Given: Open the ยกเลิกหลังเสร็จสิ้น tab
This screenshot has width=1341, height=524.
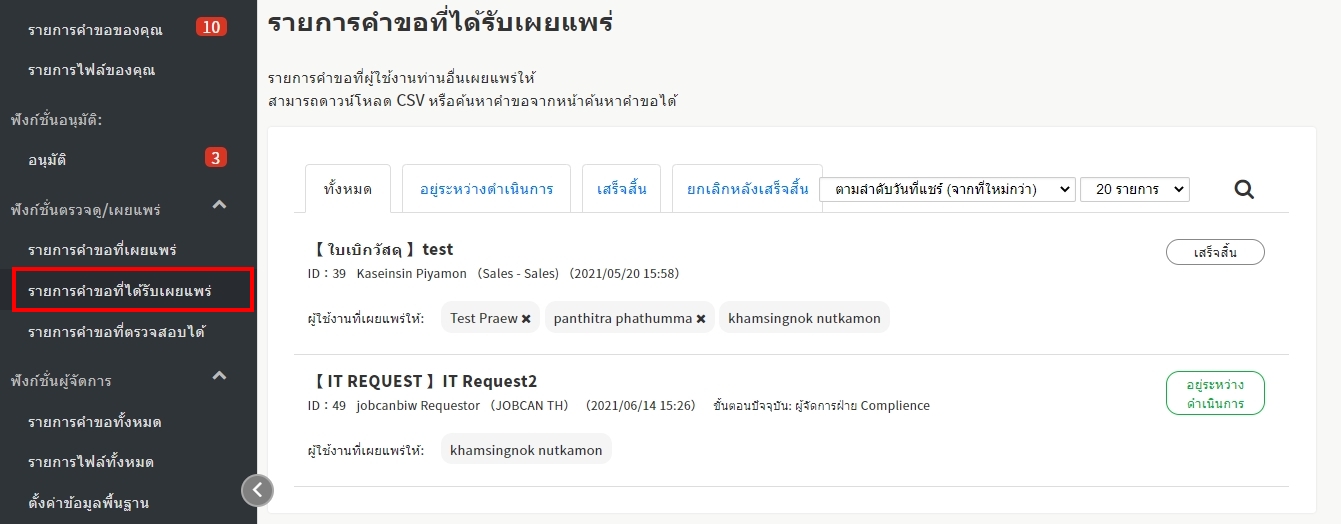Looking at the screenshot, I should pos(746,189).
